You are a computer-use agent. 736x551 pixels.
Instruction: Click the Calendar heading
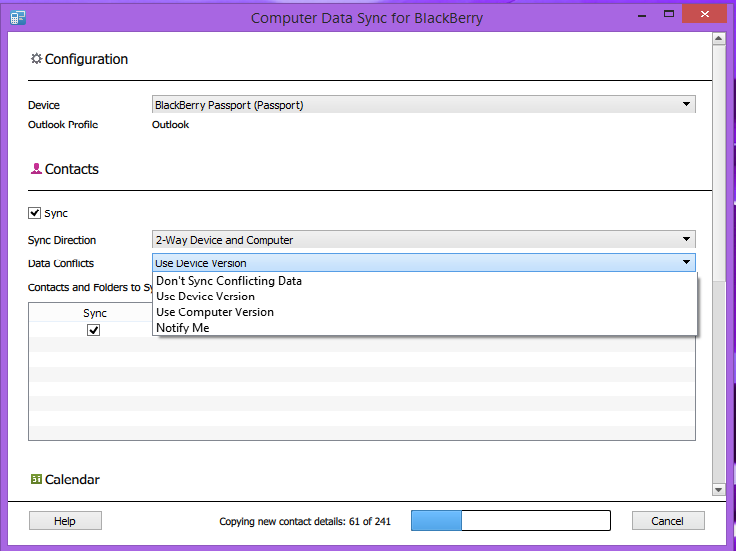(72, 479)
